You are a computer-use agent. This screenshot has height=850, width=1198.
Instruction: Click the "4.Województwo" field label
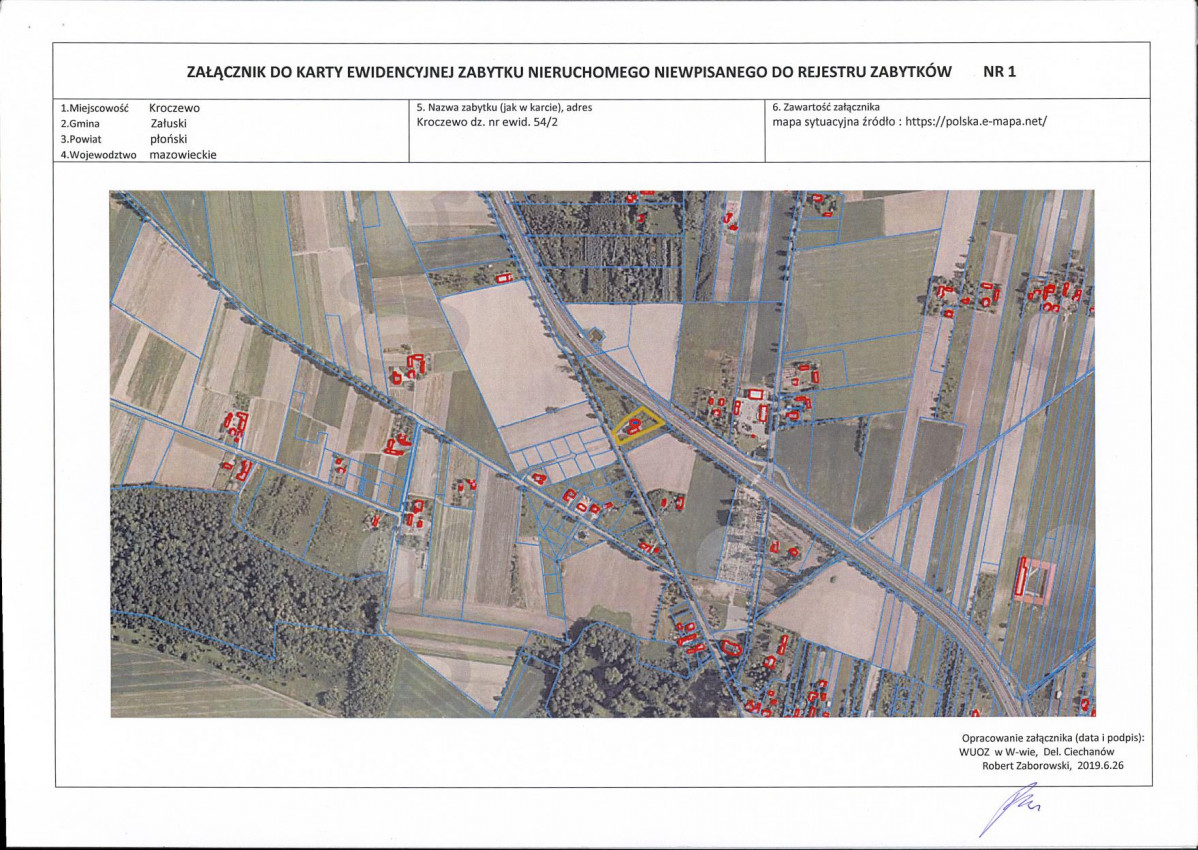[x=99, y=155]
